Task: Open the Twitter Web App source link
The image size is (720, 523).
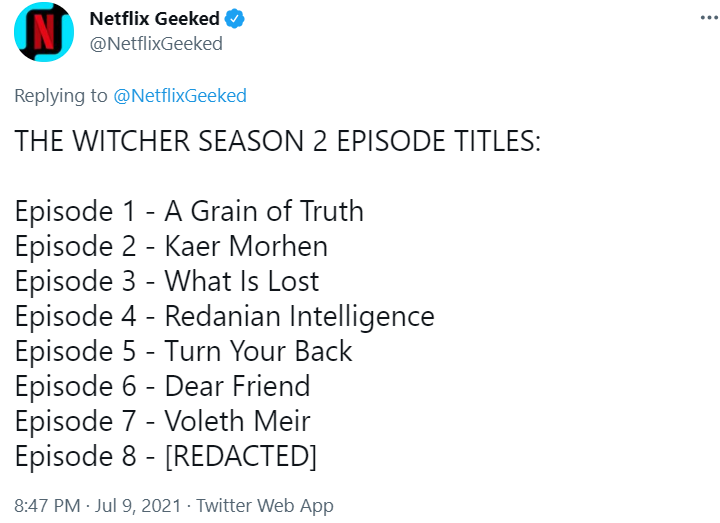Action: [265, 506]
